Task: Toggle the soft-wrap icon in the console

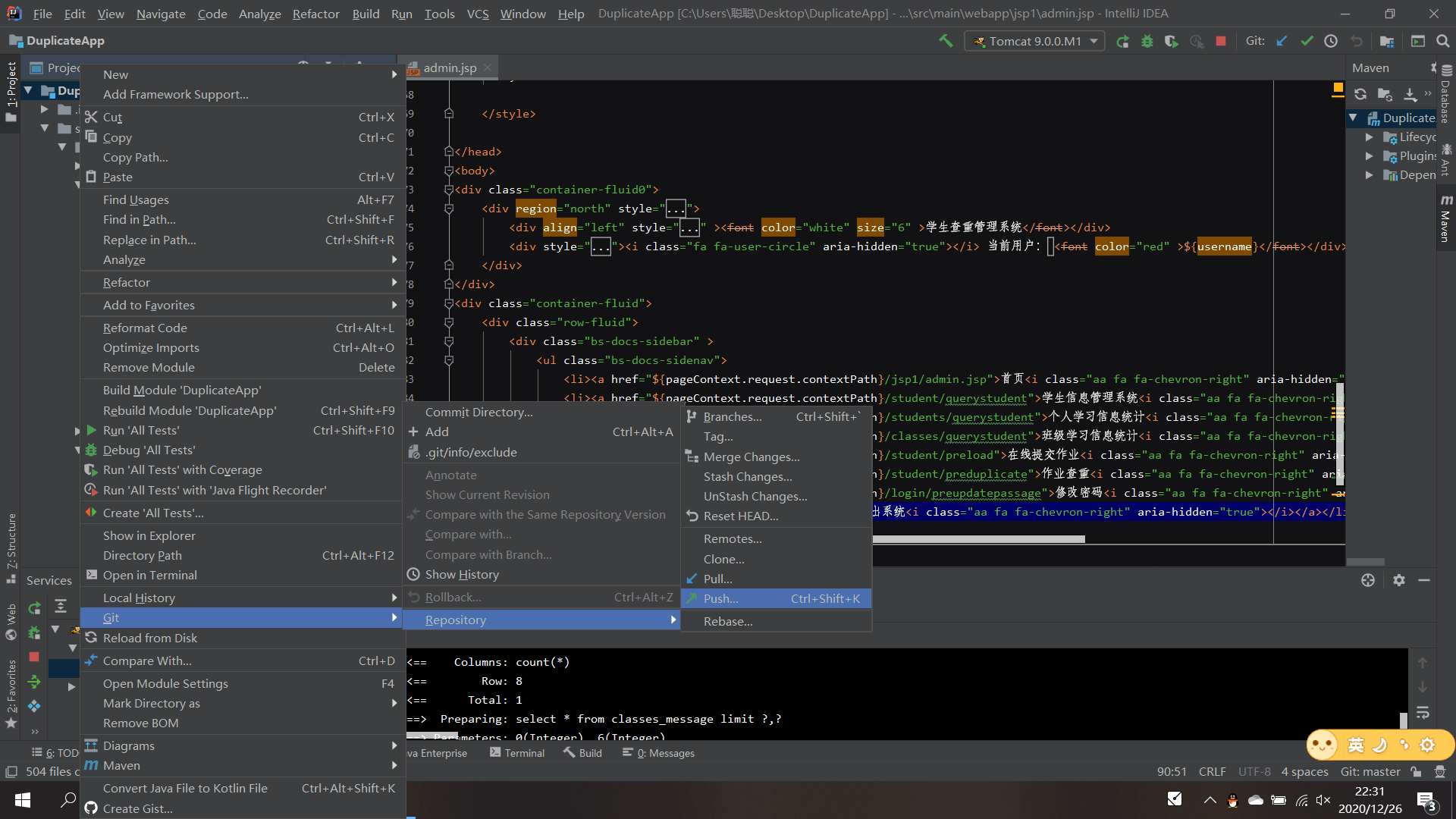Action: [1423, 713]
